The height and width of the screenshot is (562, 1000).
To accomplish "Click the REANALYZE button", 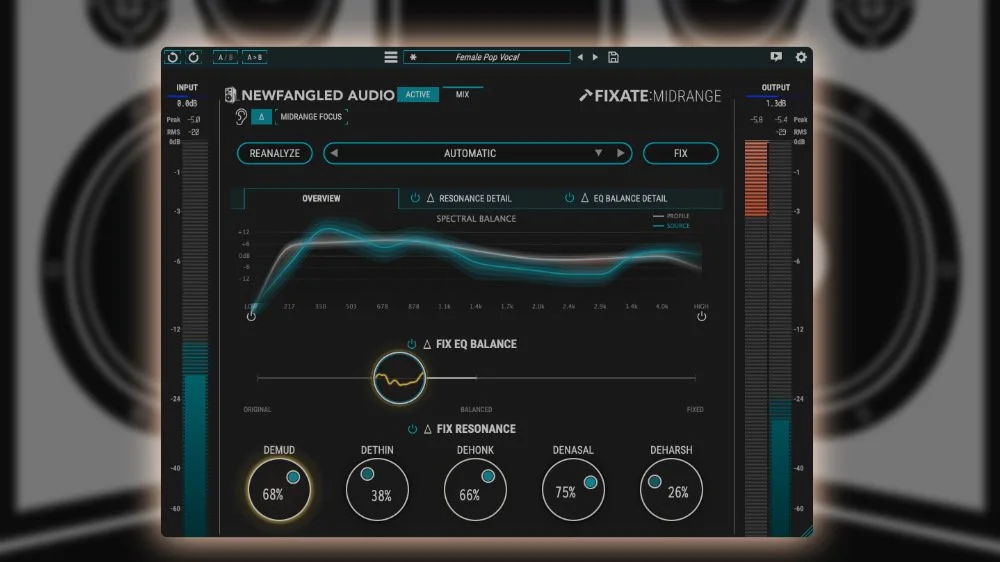I will (x=274, y=153).
